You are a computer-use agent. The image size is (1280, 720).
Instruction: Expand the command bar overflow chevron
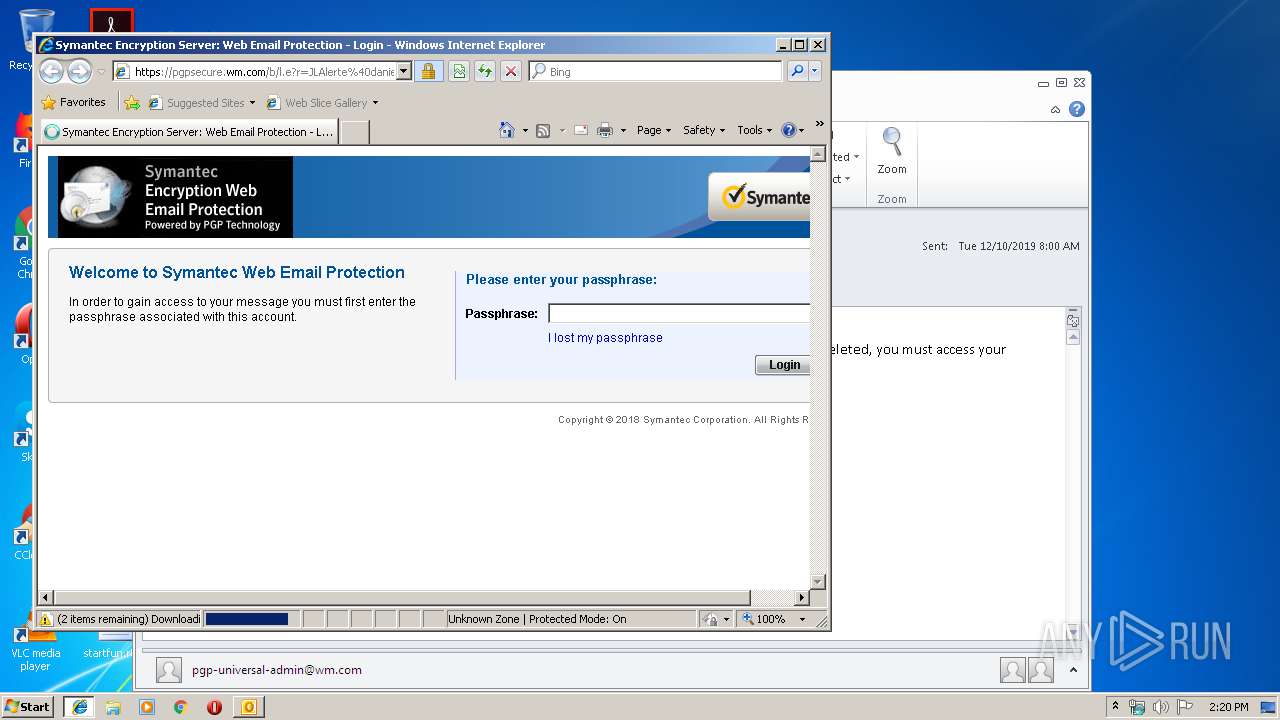tap(819, 124)
